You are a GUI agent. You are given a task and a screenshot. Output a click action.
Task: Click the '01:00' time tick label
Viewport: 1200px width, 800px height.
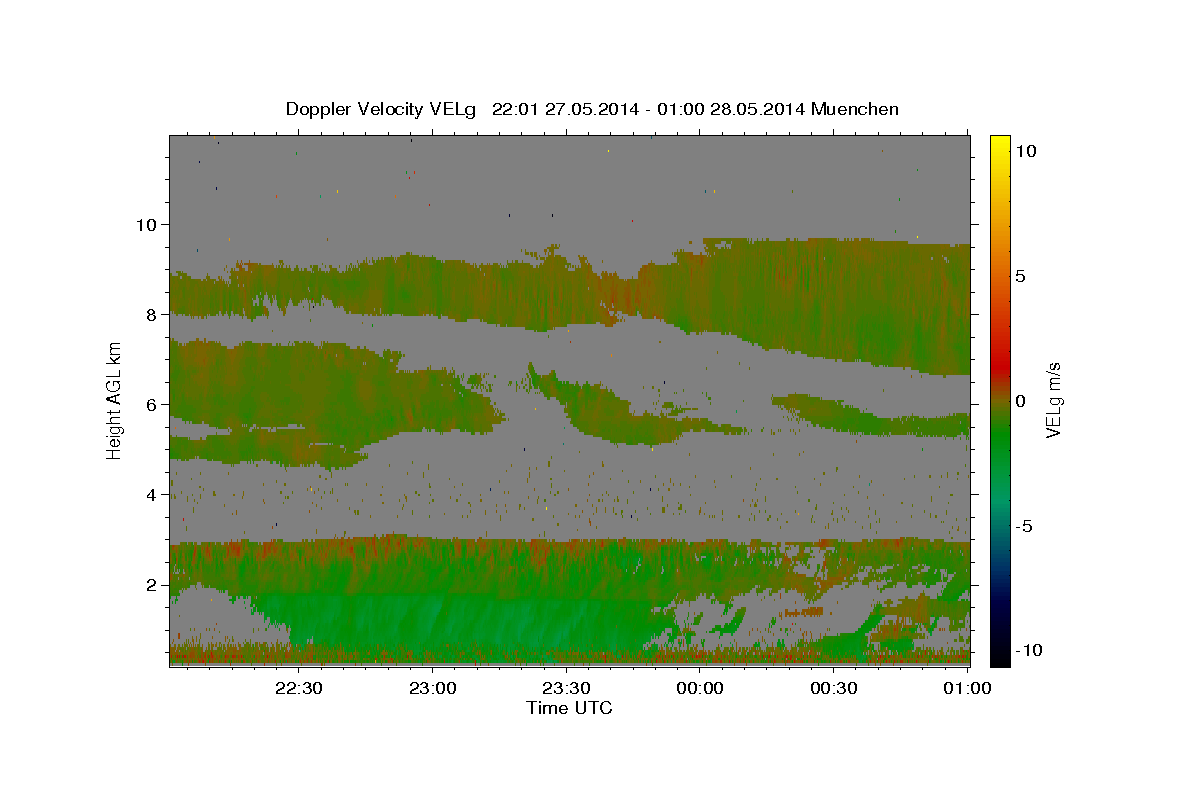click(967, 688)
